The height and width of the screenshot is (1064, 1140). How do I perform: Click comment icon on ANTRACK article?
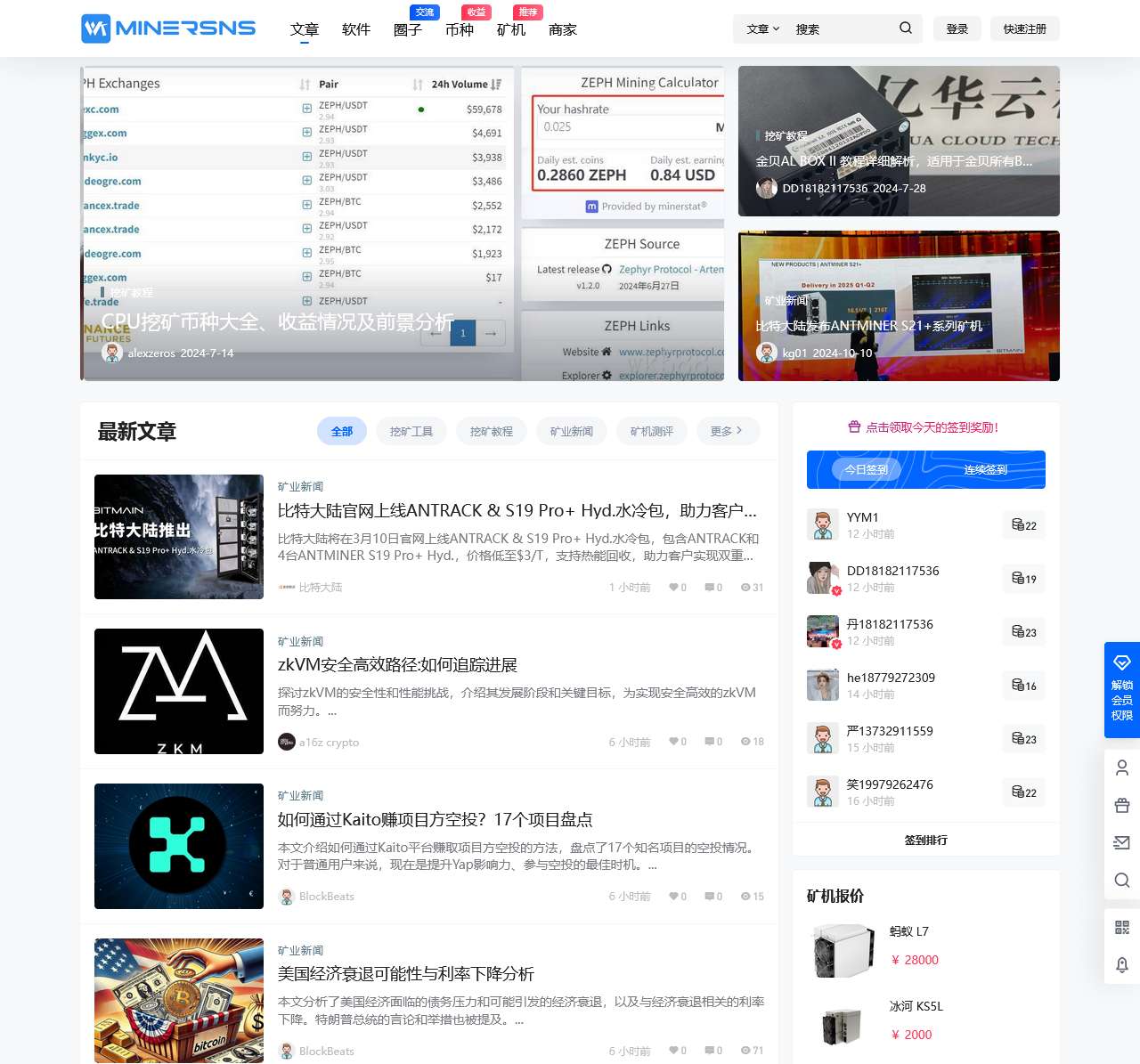coord(710,588)
